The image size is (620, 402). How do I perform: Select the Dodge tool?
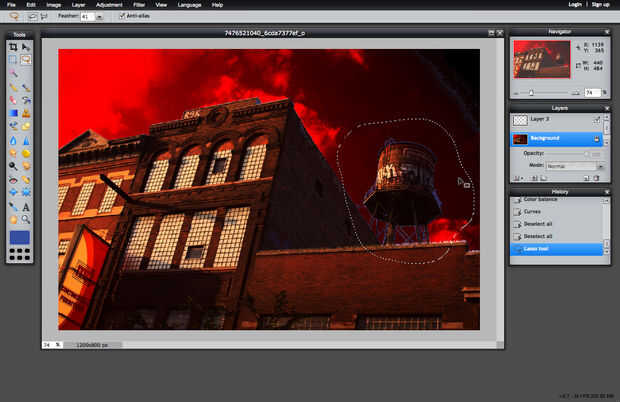pos(13,166)
